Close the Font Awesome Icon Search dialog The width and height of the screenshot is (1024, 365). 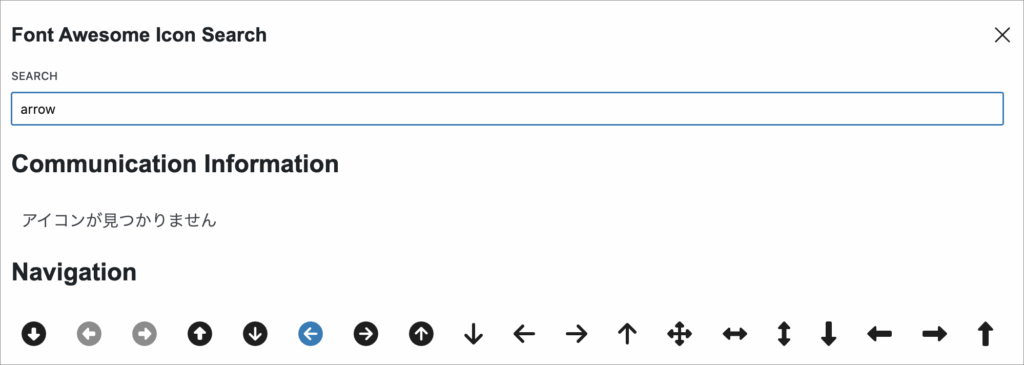pyautogui.click(x=1002, y=35)
